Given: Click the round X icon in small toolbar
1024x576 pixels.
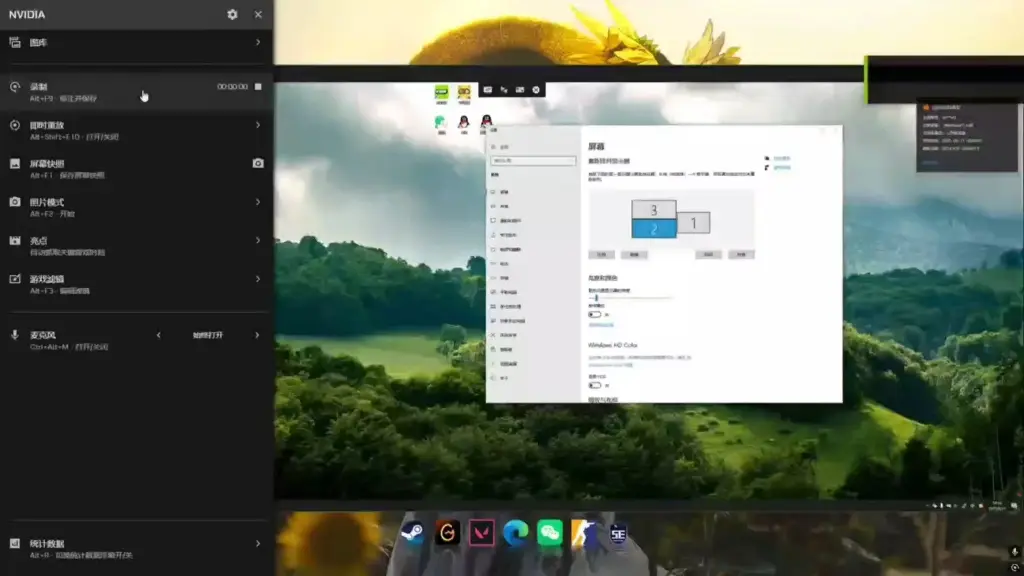Looking at the screenshot, I should (x=536, y=90).
